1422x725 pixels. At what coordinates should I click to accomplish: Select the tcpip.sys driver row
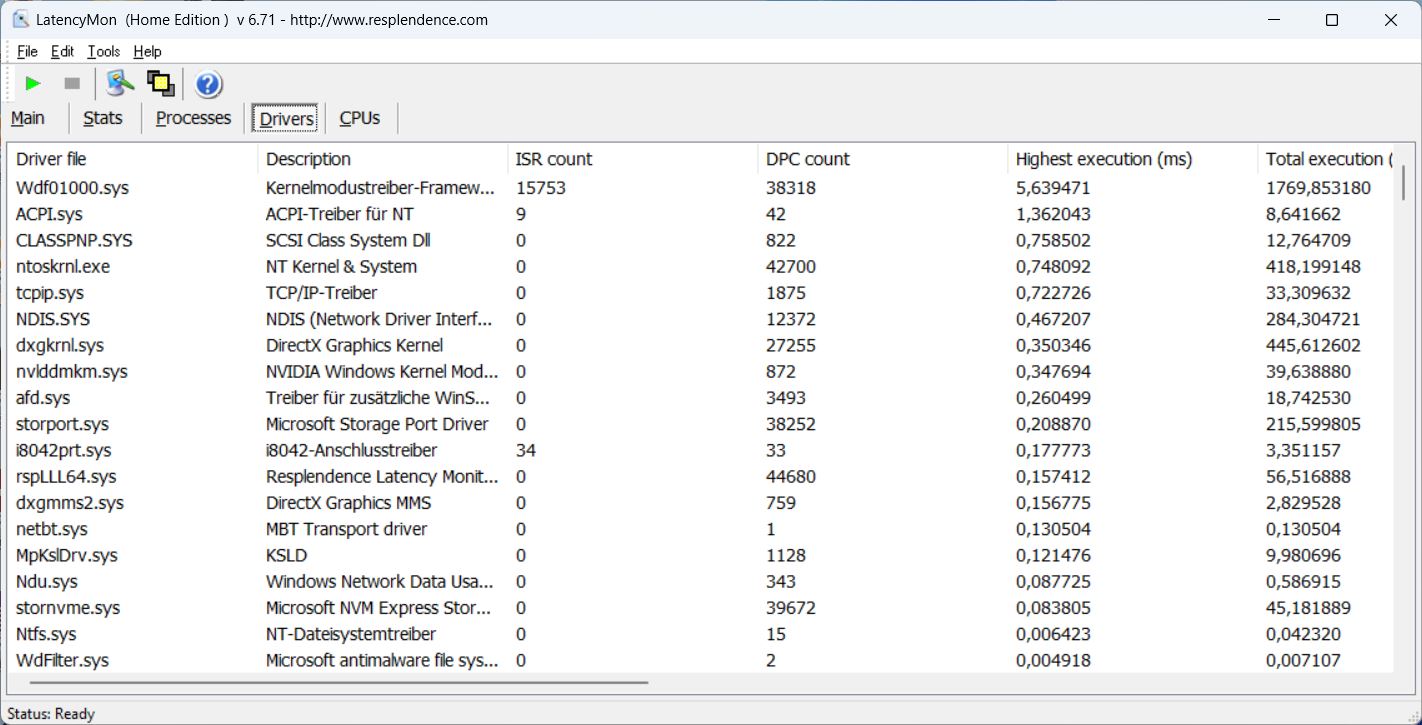[700, 293]
